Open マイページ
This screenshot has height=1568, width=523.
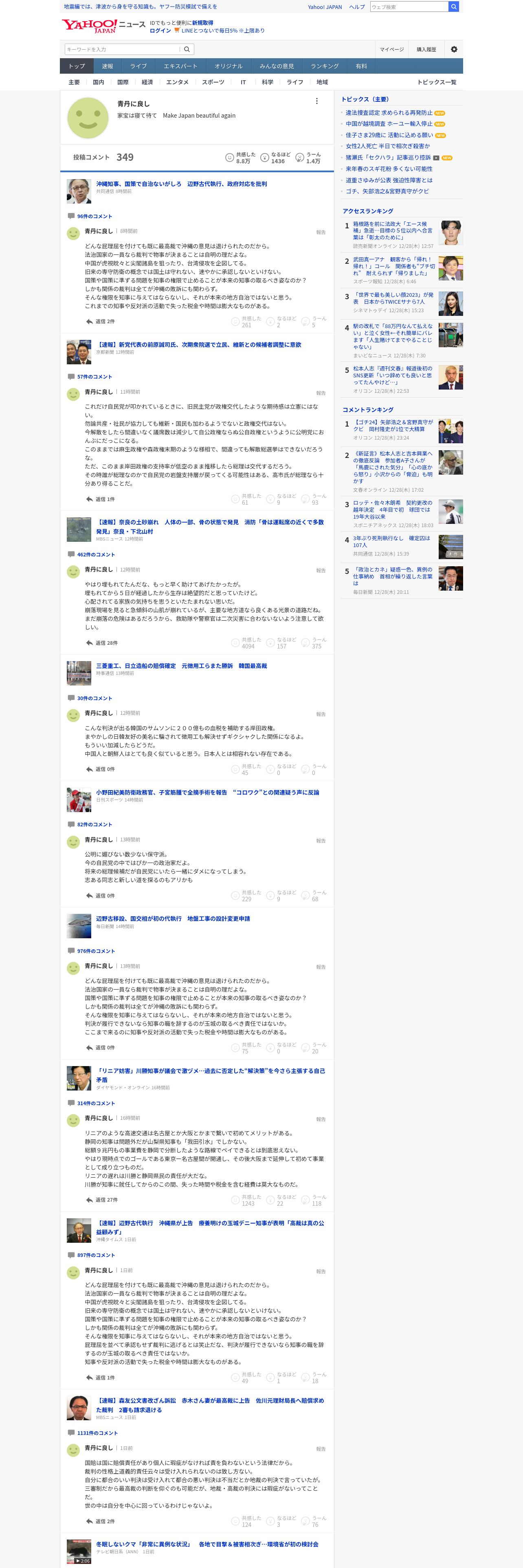(391, 49)
